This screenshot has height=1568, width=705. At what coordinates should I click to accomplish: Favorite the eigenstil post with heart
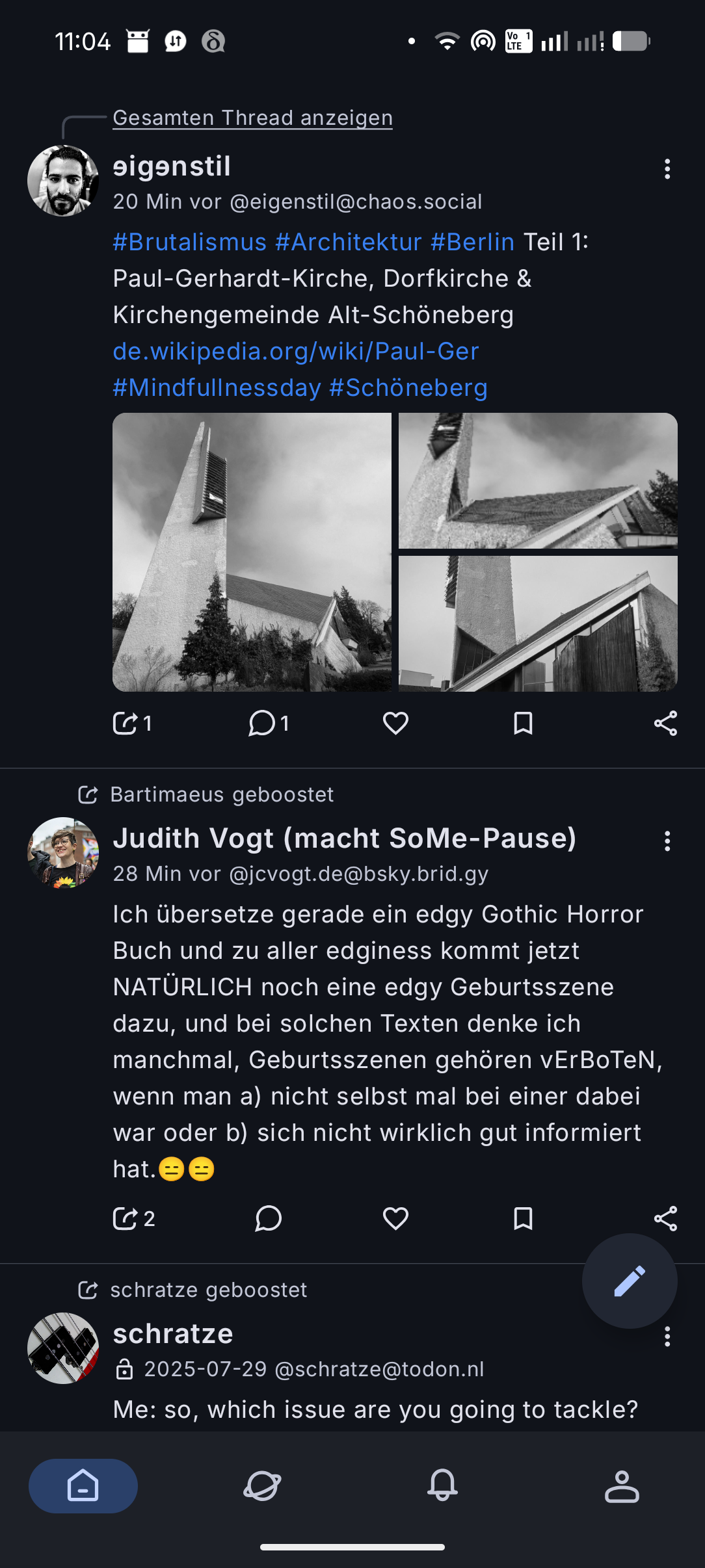[x=395, y=723]
